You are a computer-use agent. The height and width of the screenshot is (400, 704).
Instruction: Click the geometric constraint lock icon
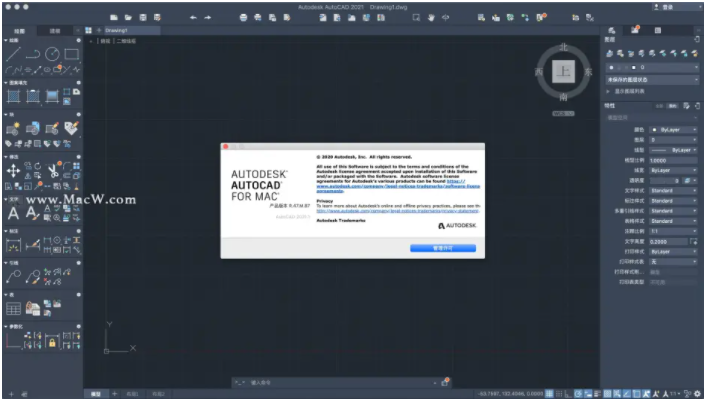[52, 342]
